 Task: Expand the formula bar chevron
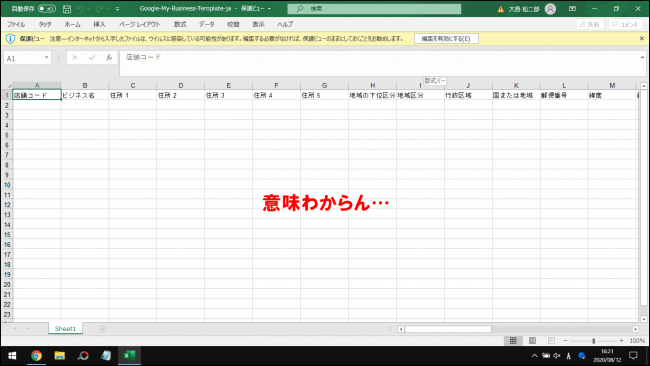coord(643,58)
